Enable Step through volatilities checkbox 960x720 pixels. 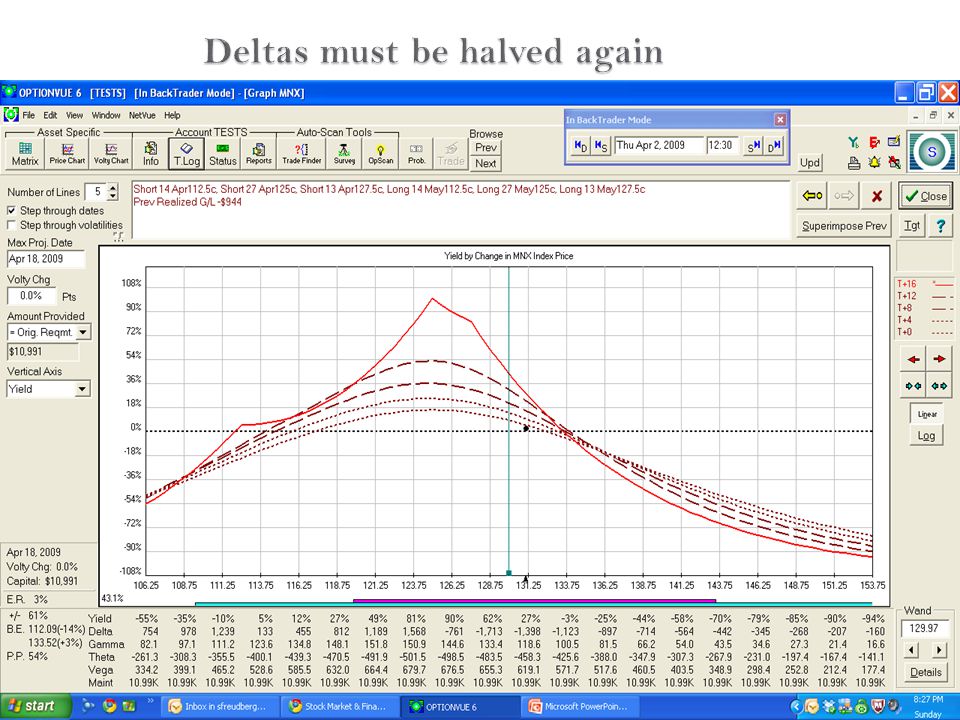(x=12, y=225)
